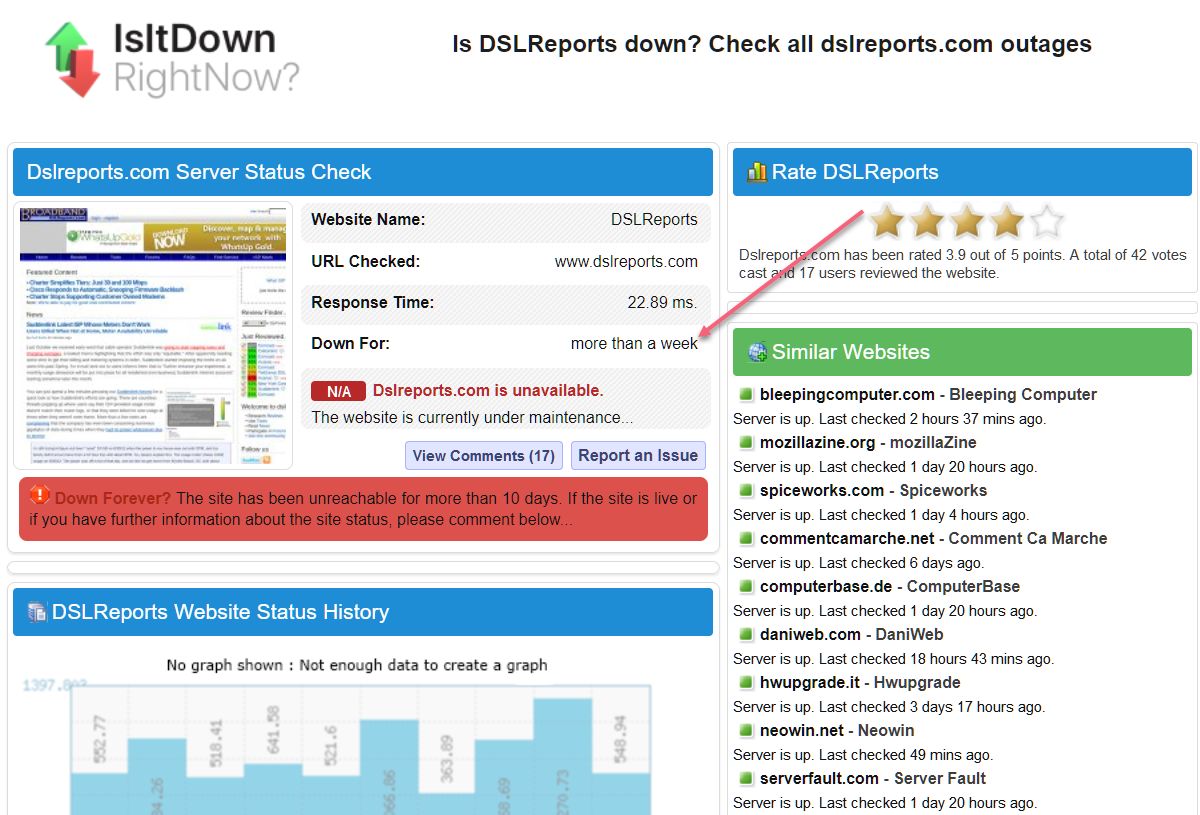Click 'Last checked 18 hours 43 mins ago' text

(x=937, y=658)
